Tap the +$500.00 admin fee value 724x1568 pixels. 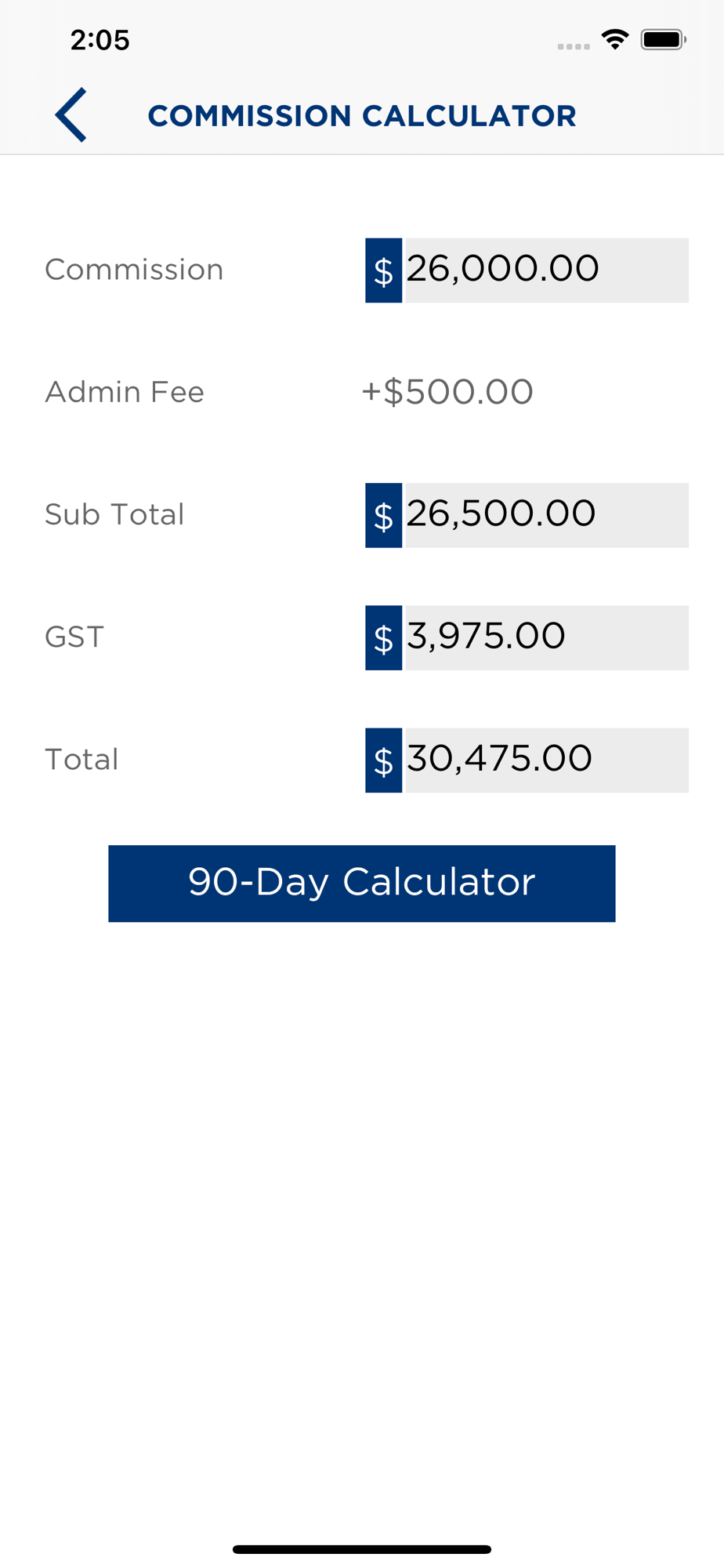point(447,392)
